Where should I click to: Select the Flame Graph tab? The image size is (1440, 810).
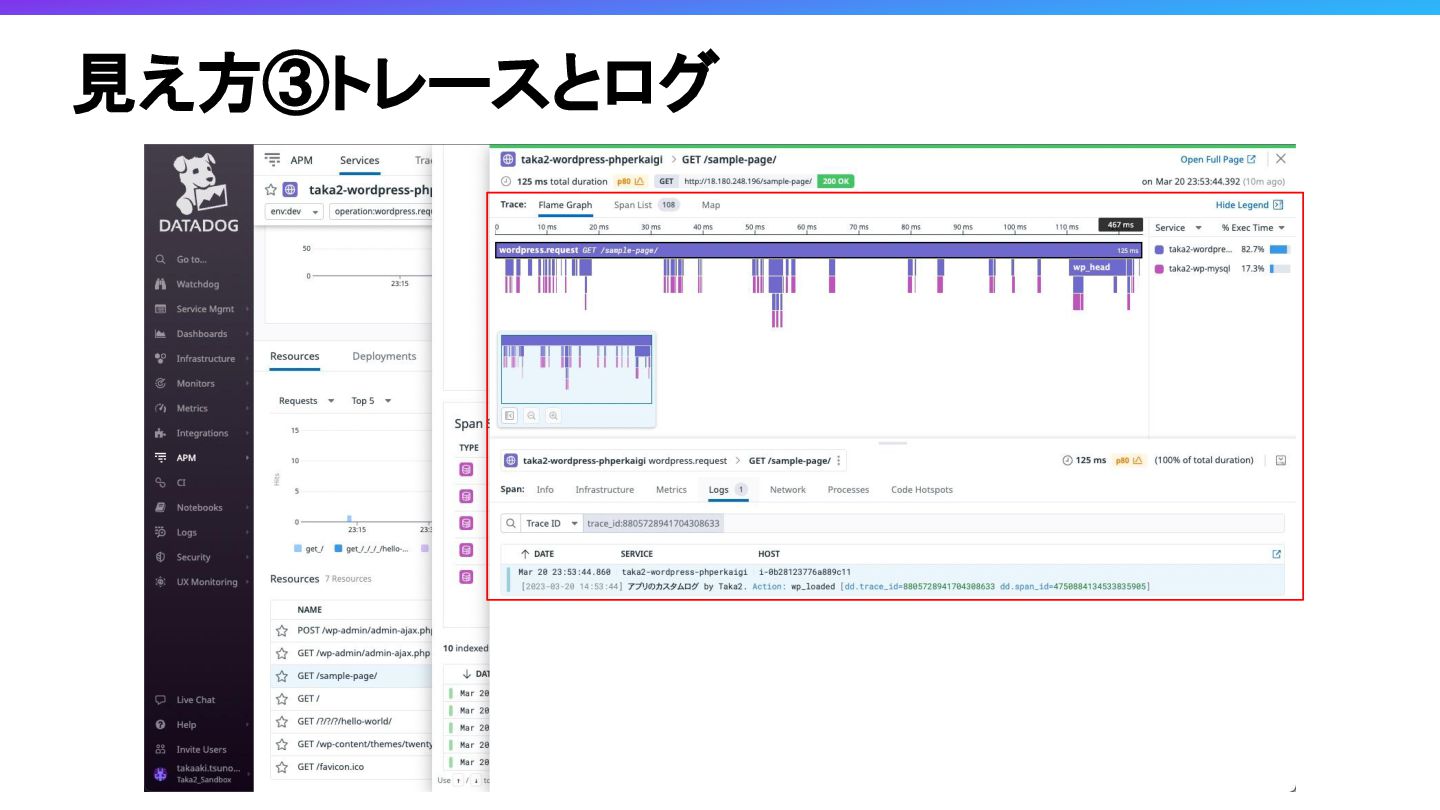pos(565,205)
